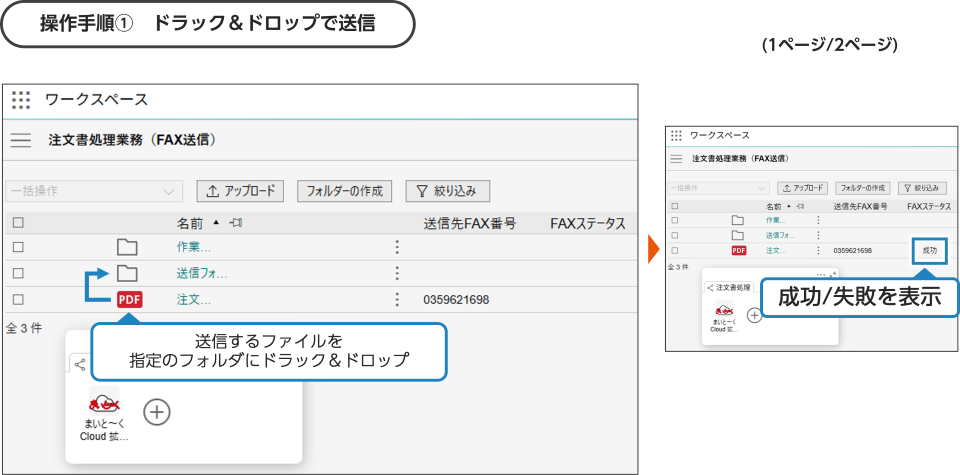The image size is (960, 475).
Task: Open kebab menu of 作業… row in the drag-and-drop step screen
Action: tap(397, 247)
